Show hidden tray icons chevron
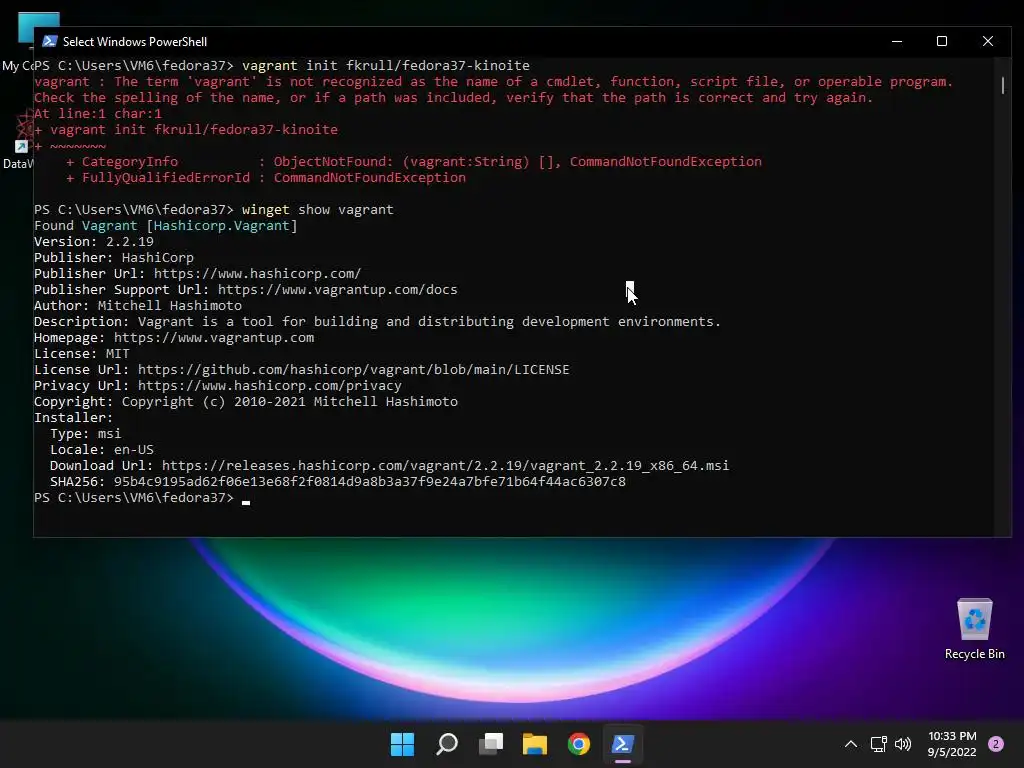Image resolution: width=1024 pixels, height=768 pixels. [851, 744]
